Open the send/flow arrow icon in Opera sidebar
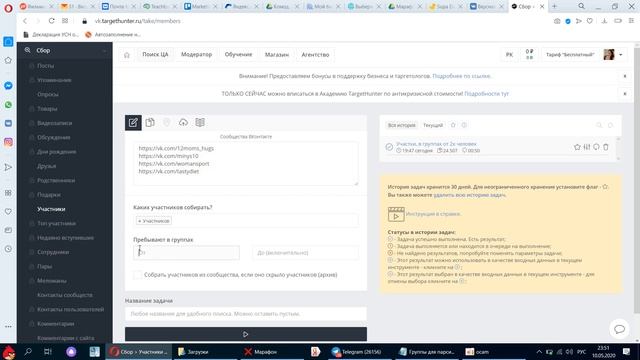 (x=8, y=167)
